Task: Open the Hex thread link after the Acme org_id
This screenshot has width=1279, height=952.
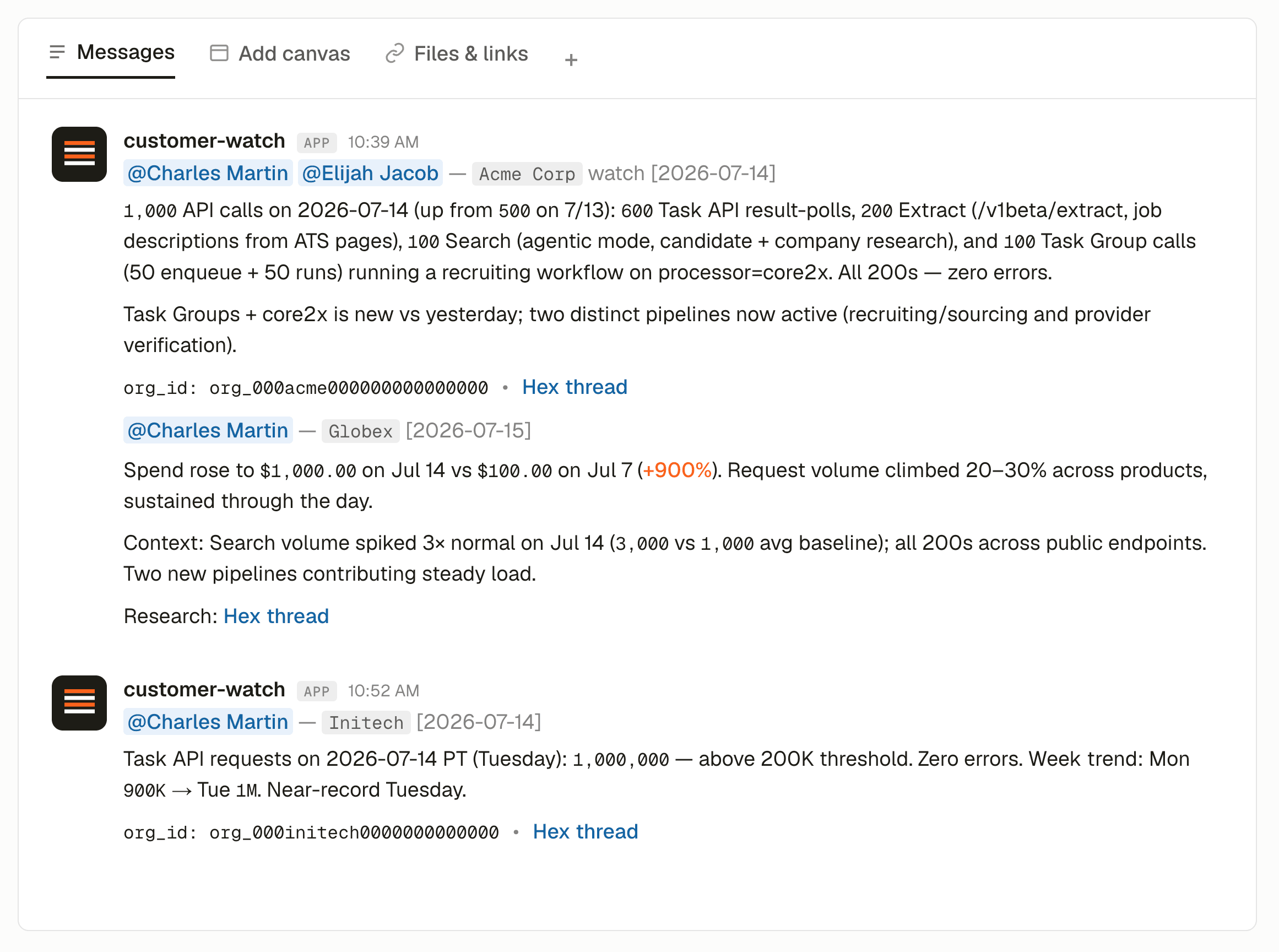Action: pos(575,387)
